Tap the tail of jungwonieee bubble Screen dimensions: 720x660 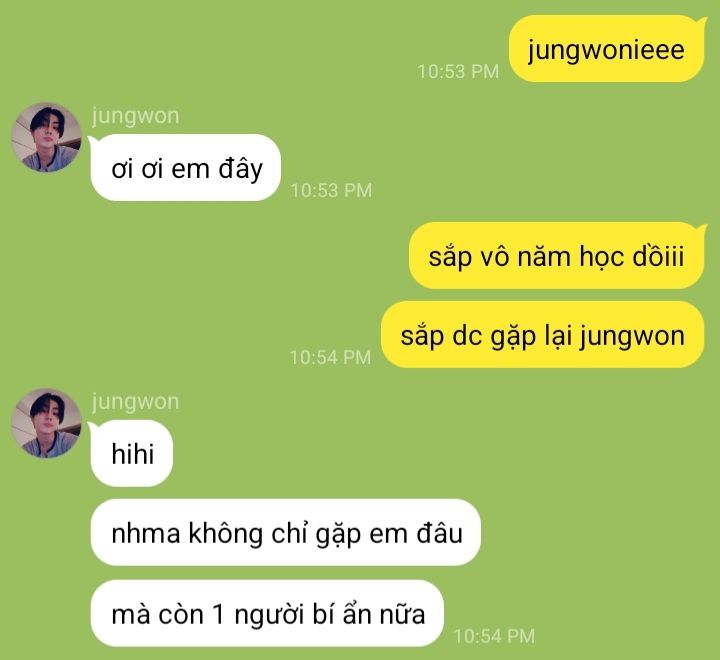coord(699,22)
